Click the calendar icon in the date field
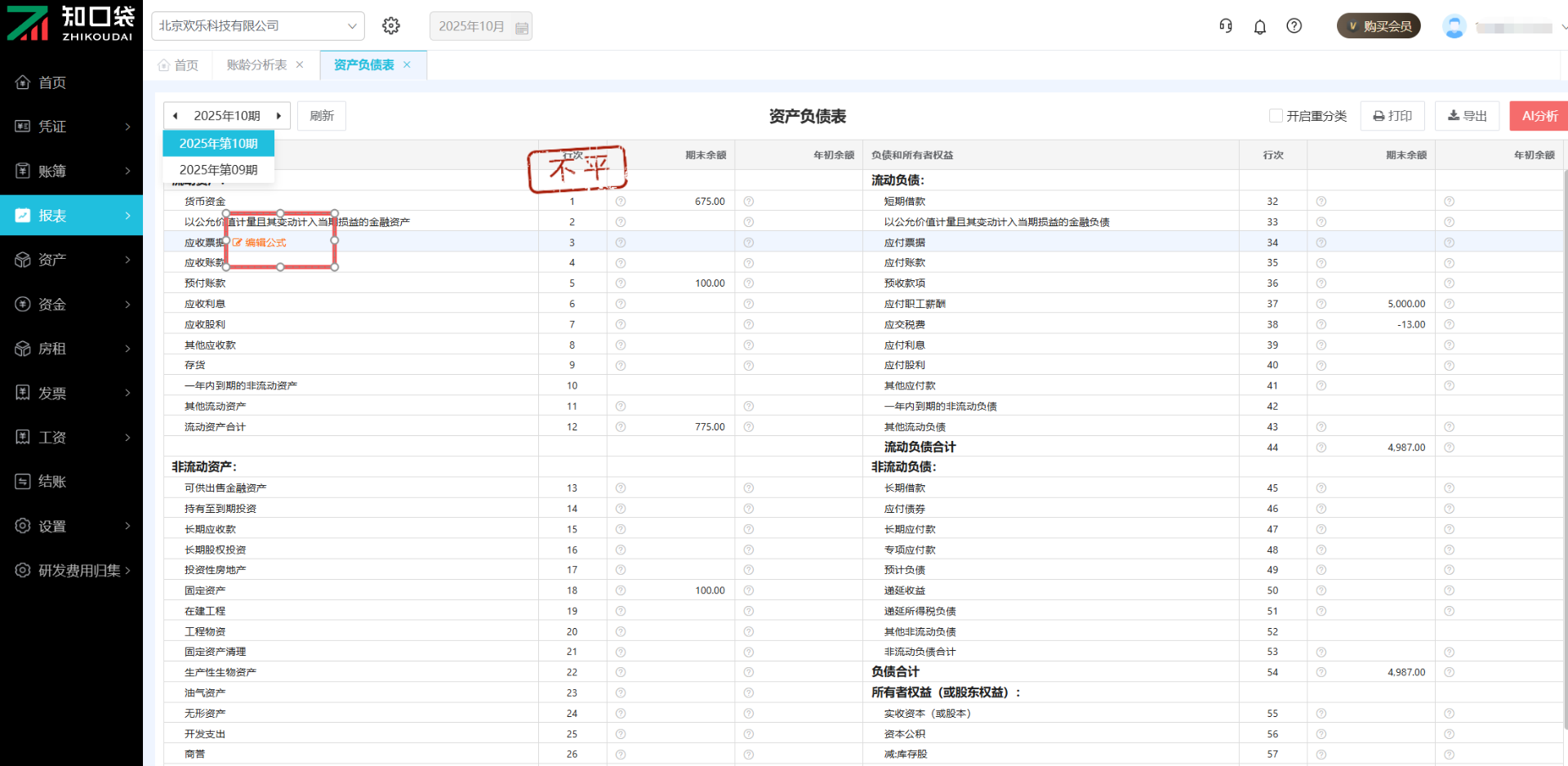This screenshot has width=1568, height=766. point(522,28)
